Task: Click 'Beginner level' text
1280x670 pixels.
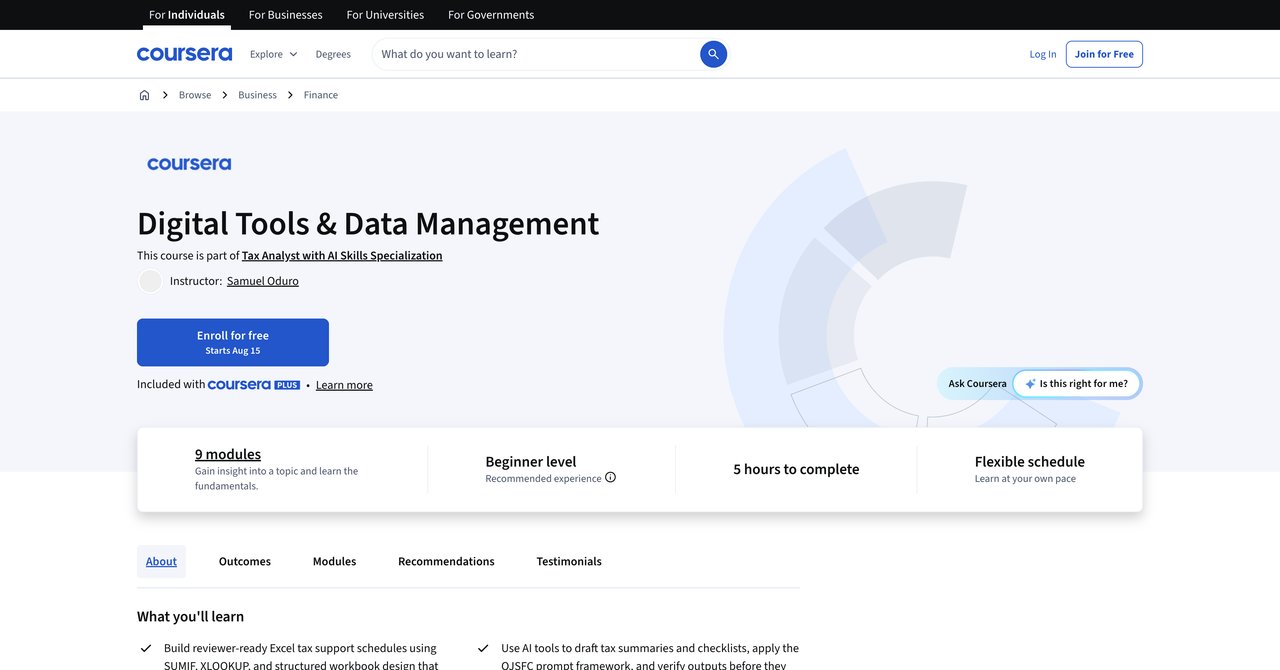Action: pos(531,462)
